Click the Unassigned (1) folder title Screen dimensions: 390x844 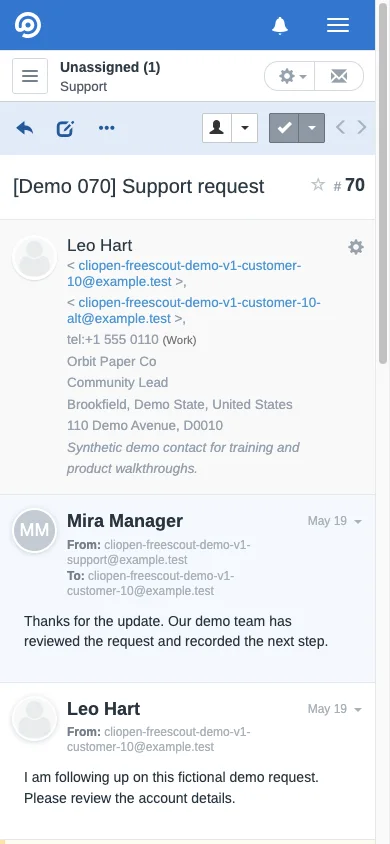tap(110, 67)
